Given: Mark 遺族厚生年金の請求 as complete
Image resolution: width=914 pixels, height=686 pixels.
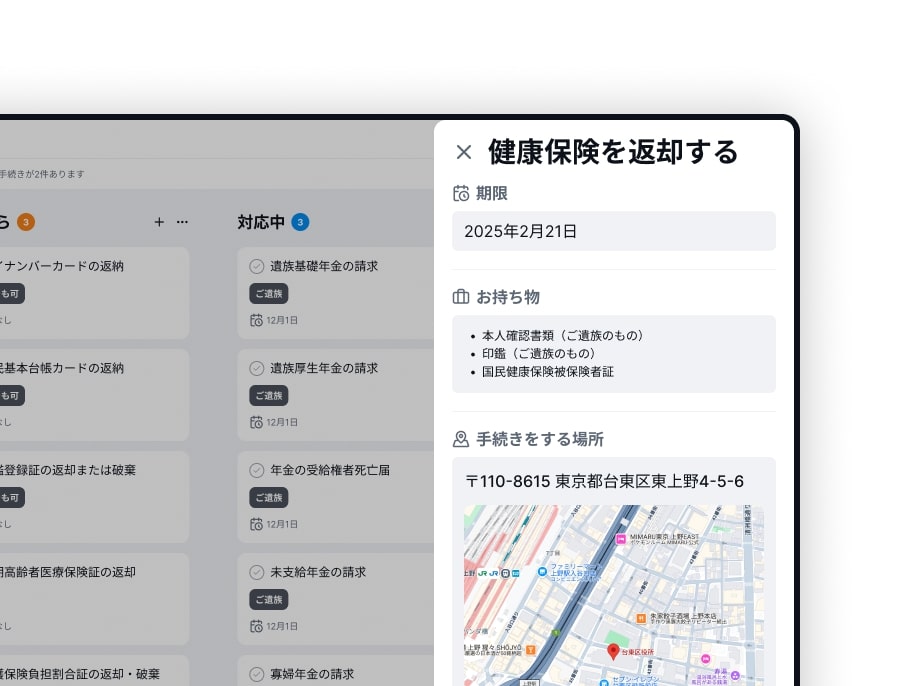Looking at the screenshot, I should click(x=257, y=368).
